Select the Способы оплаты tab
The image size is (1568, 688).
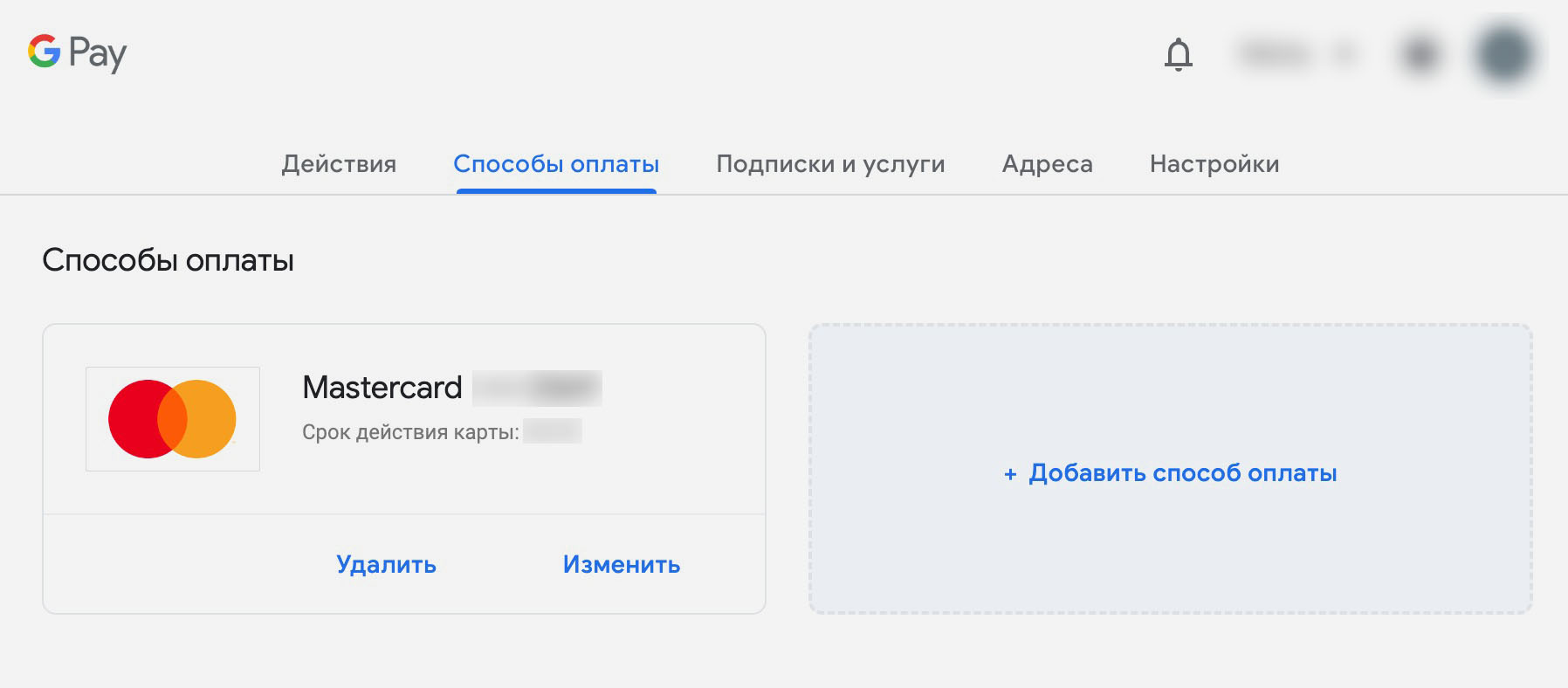(556, 164)
